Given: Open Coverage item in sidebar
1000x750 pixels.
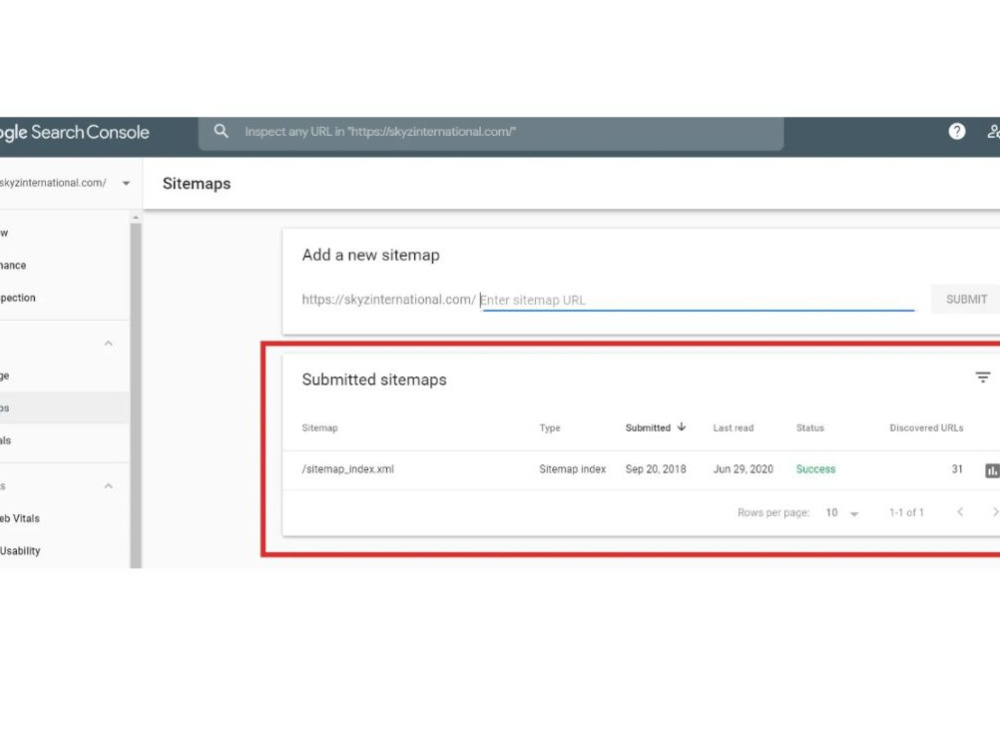Looking at the screenshot, I should click(64, 376).
